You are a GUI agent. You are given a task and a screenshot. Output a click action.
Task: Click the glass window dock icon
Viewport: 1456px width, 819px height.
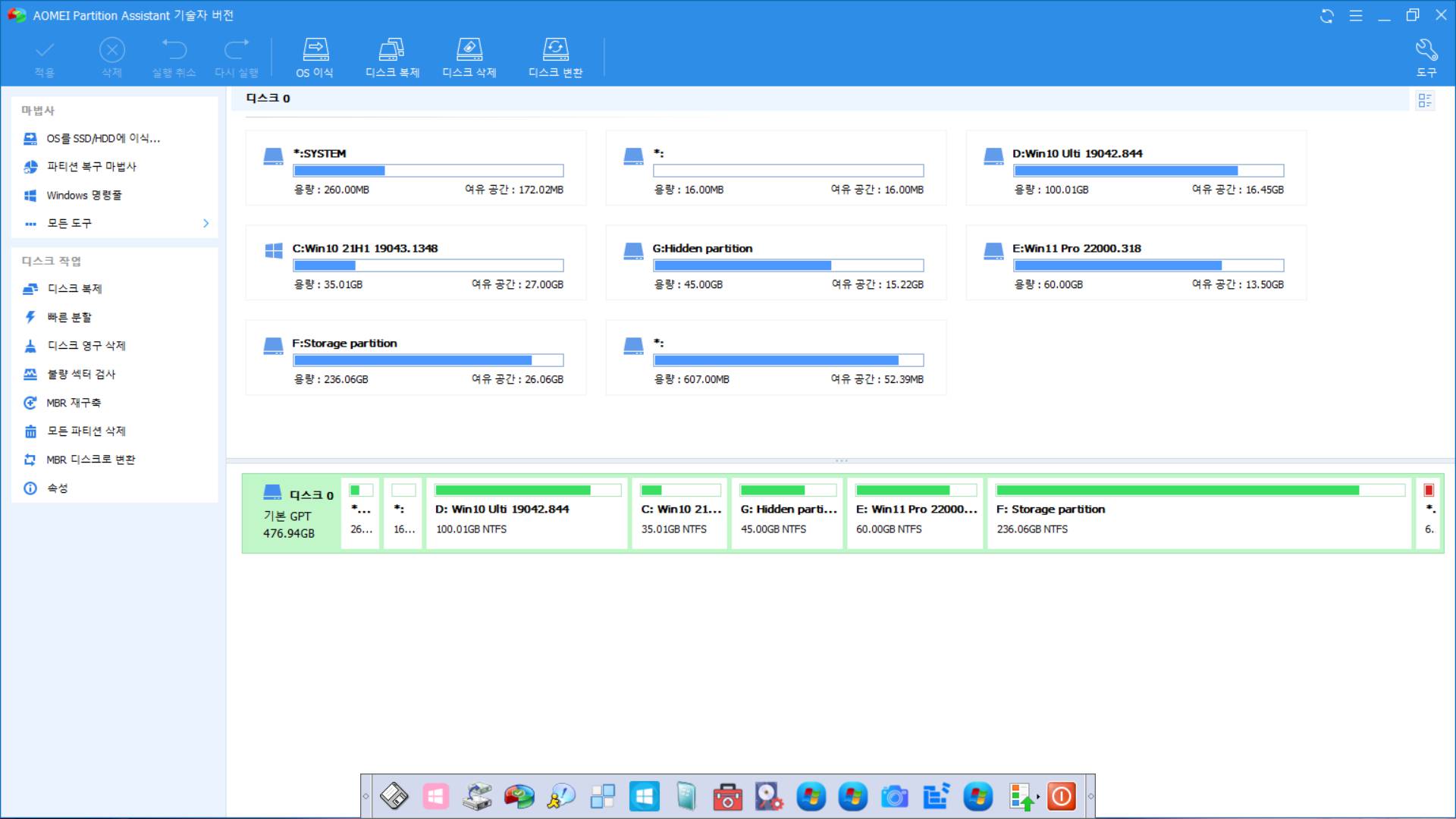tap(686, 796)
